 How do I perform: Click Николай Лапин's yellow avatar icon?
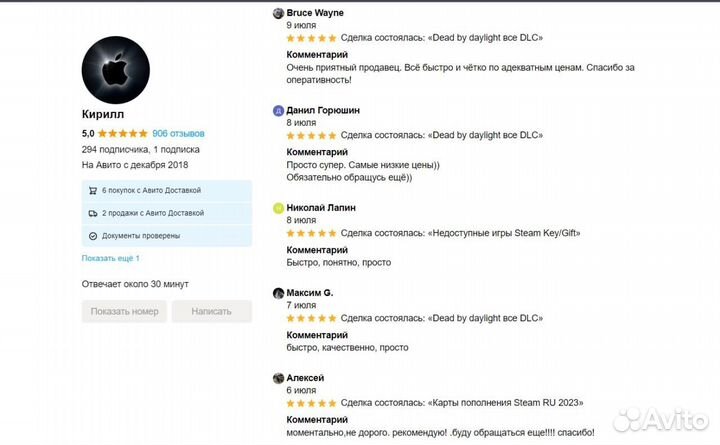pyautogui.click(x=277, y=208)
